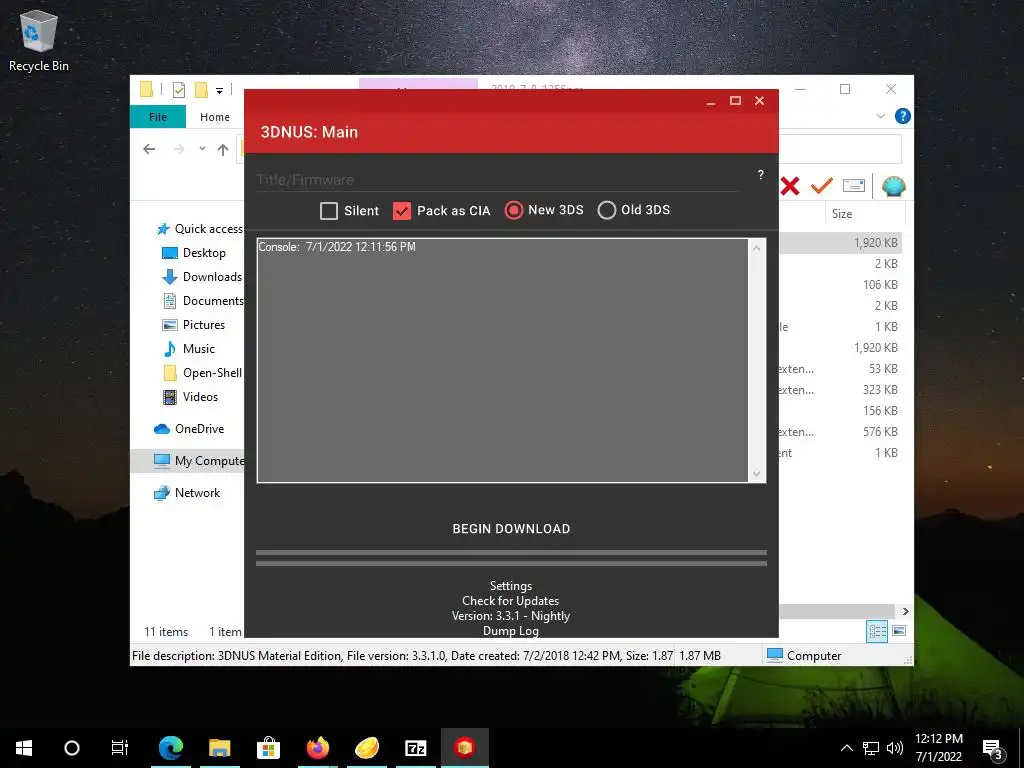
Task: Select Old 3DS radio button
Action: coord(607,210)
